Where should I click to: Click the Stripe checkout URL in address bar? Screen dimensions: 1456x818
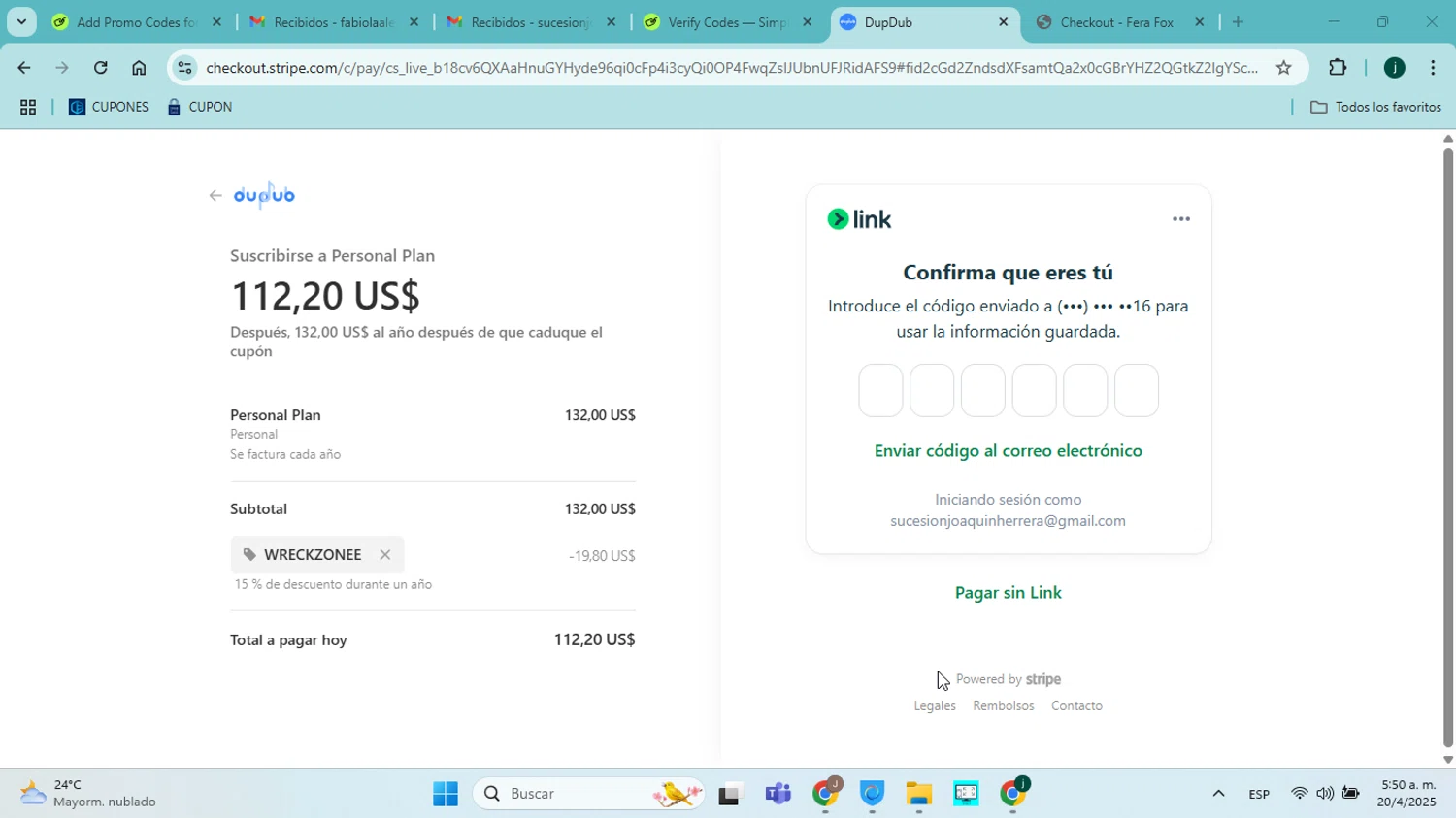[732, 68]
